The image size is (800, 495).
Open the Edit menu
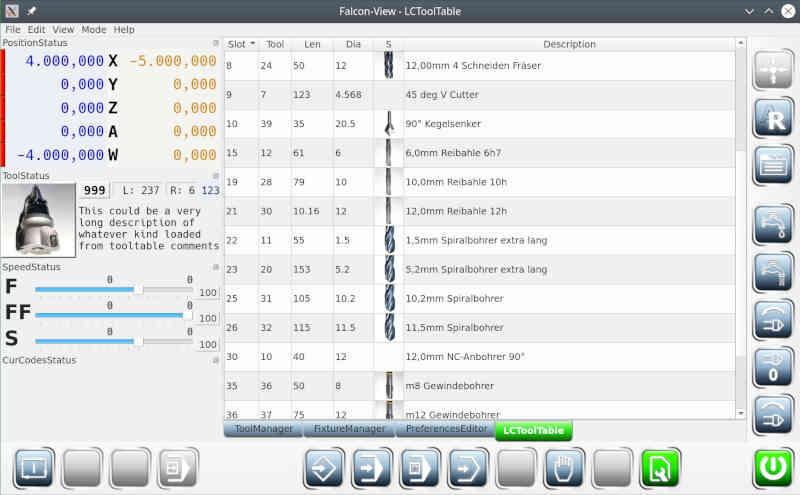[36, 30]
